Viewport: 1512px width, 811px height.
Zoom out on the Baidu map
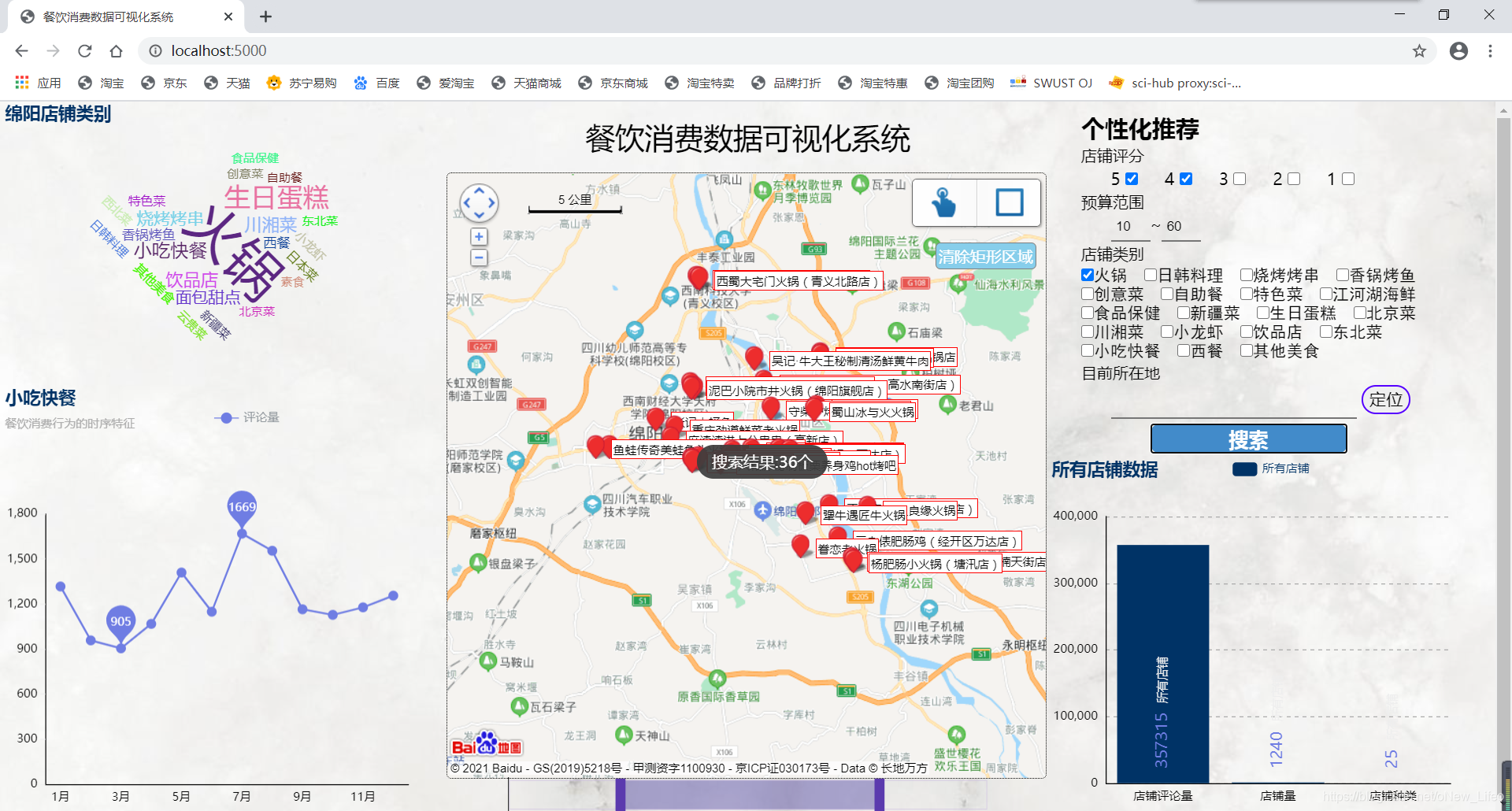pyautogui.click(x=479, y=257)
